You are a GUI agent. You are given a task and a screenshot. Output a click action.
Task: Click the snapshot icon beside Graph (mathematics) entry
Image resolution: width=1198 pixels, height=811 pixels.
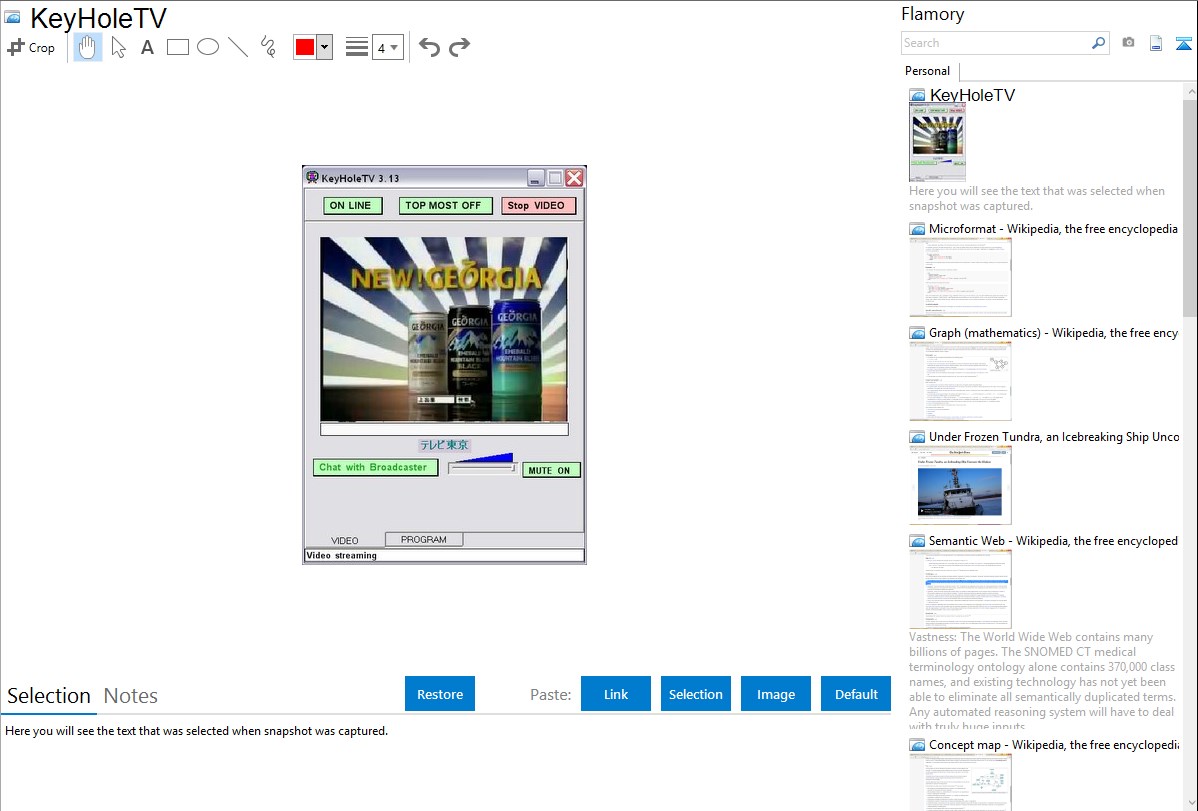pos(917,333)
